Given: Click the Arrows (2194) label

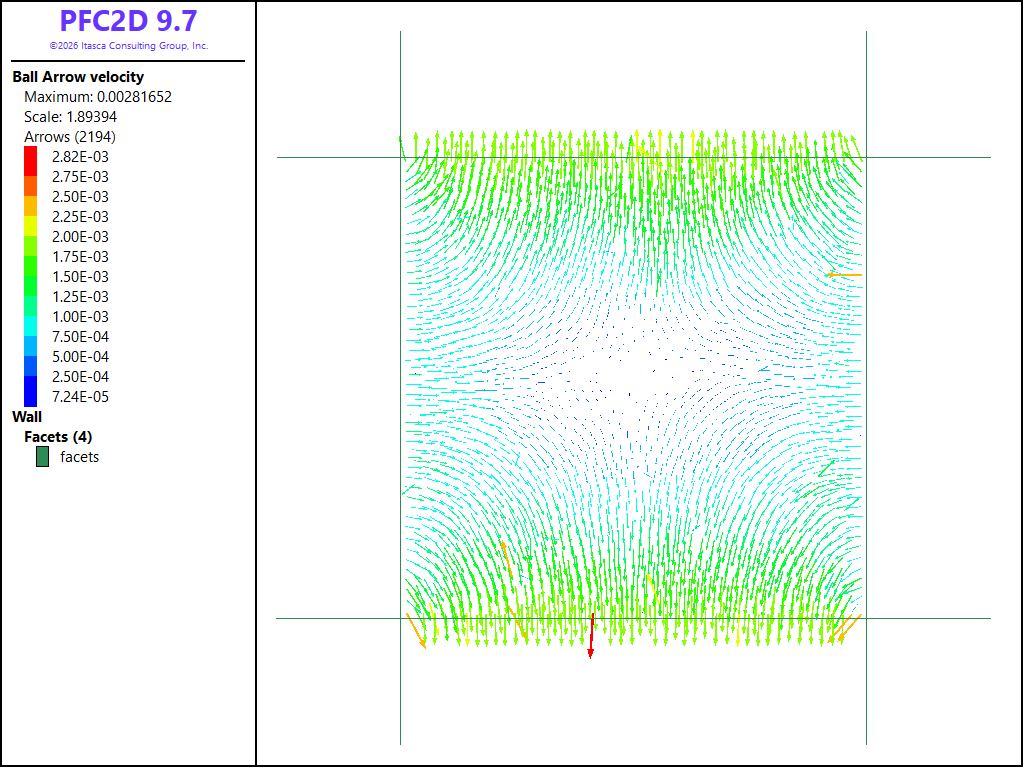Looking at the screenshot, I should [70, 137].
